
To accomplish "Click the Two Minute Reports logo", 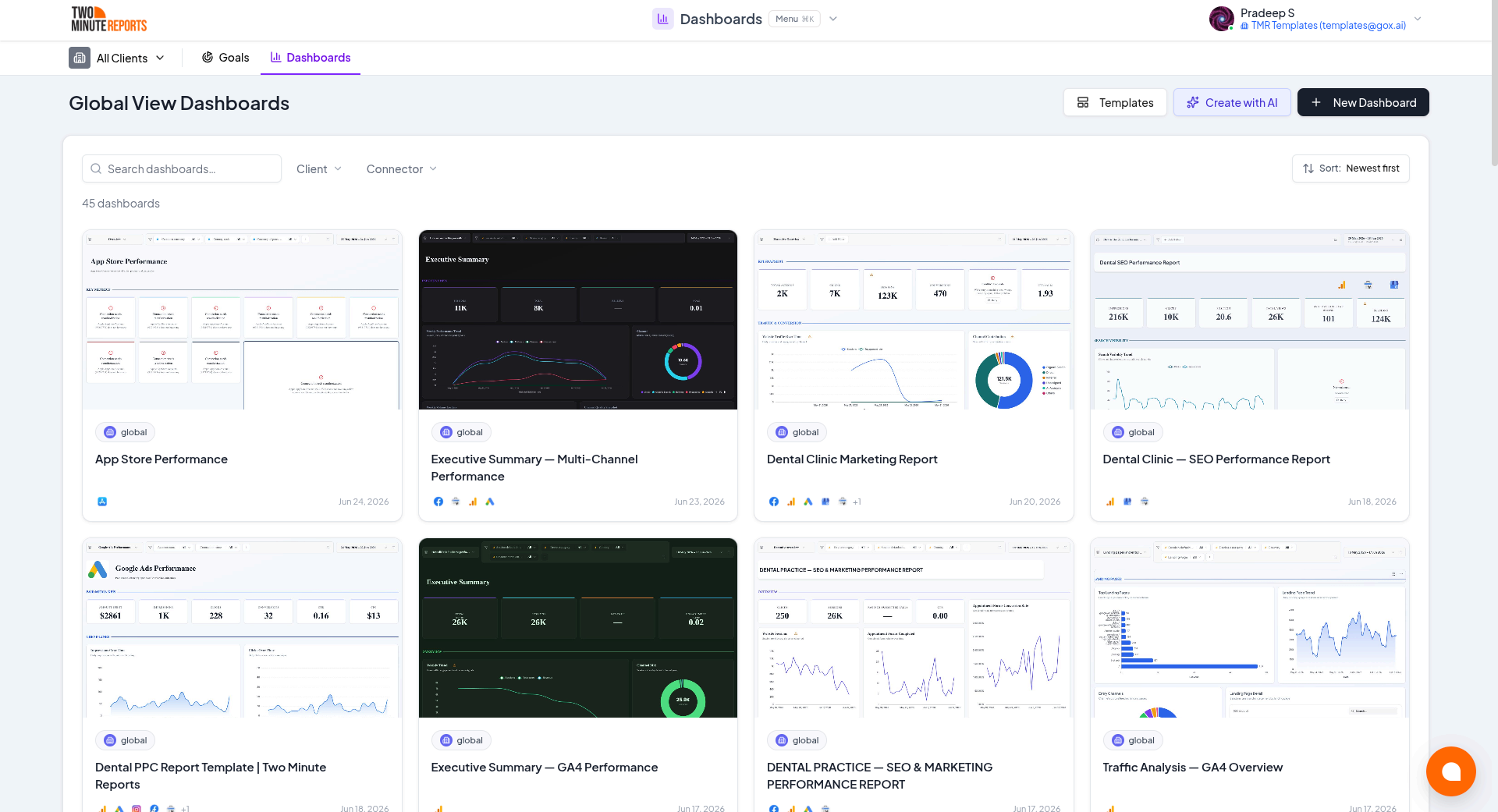I will [109, 19].
